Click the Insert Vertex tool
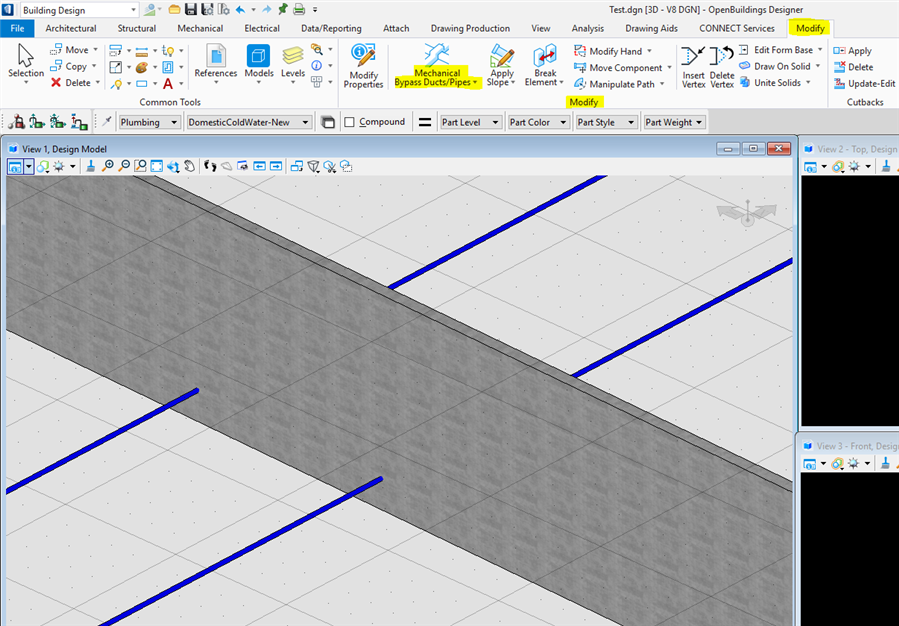899x626 pixels. (693, 66)
